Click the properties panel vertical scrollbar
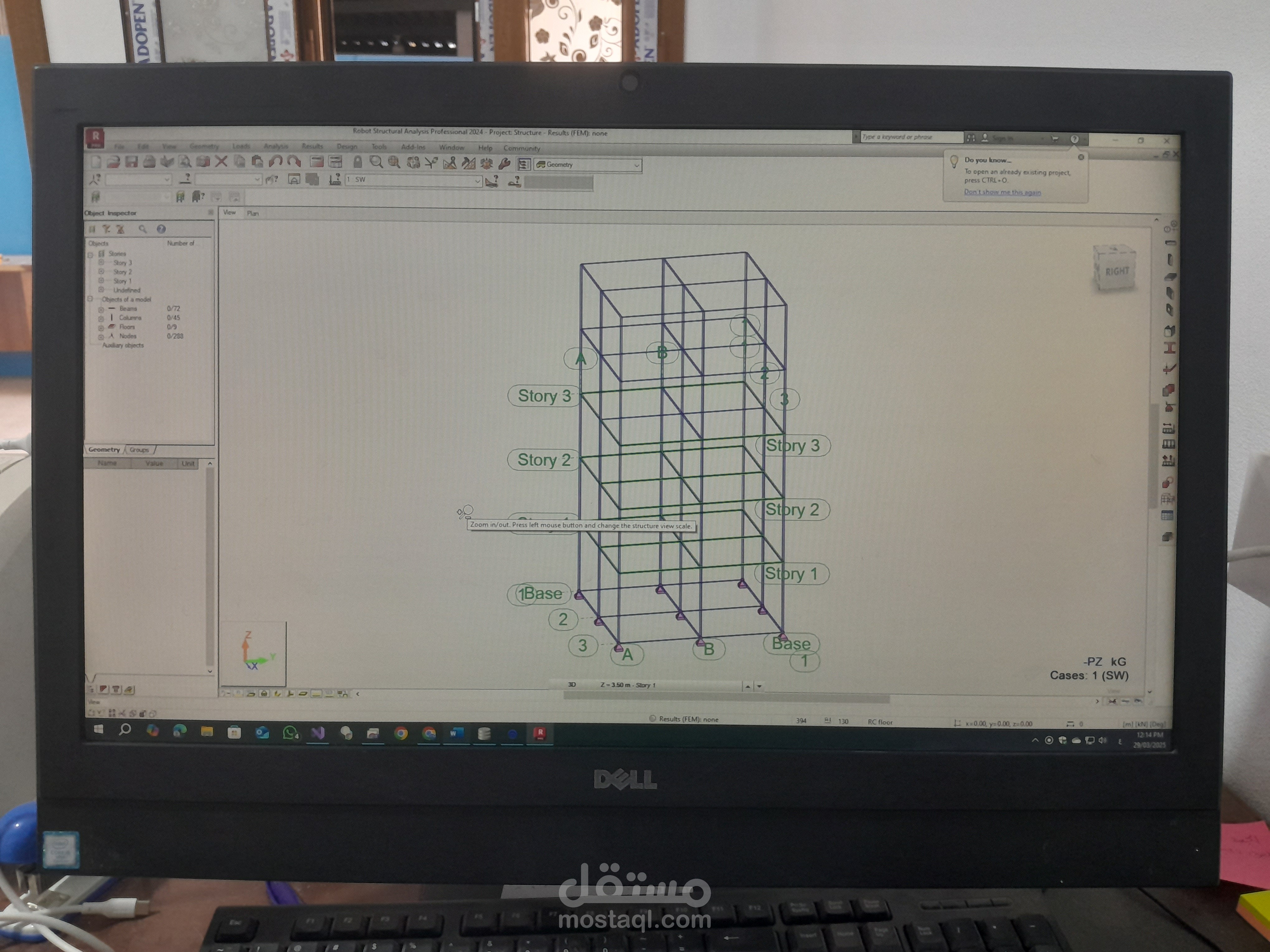This screenshot has height=952, width=1270. click(x=209, y=567)
